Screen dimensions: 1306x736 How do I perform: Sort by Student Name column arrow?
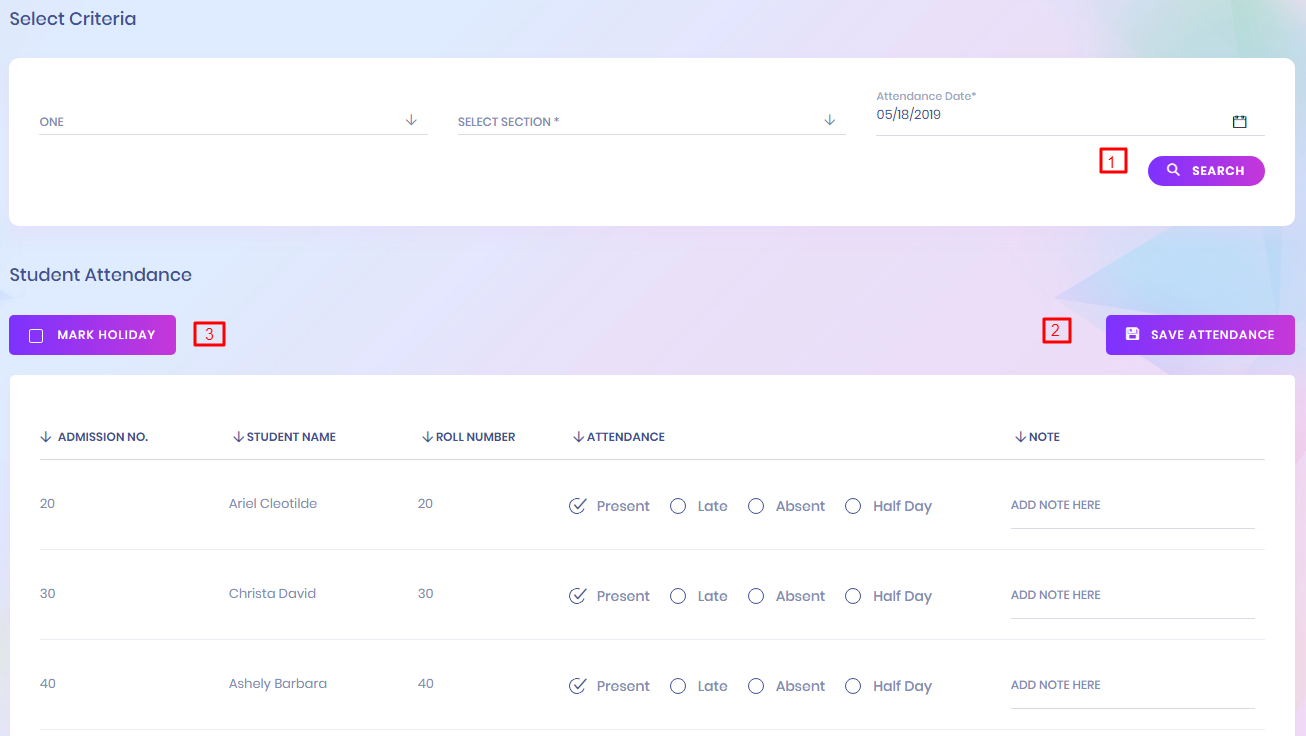[x=238, y=437]
